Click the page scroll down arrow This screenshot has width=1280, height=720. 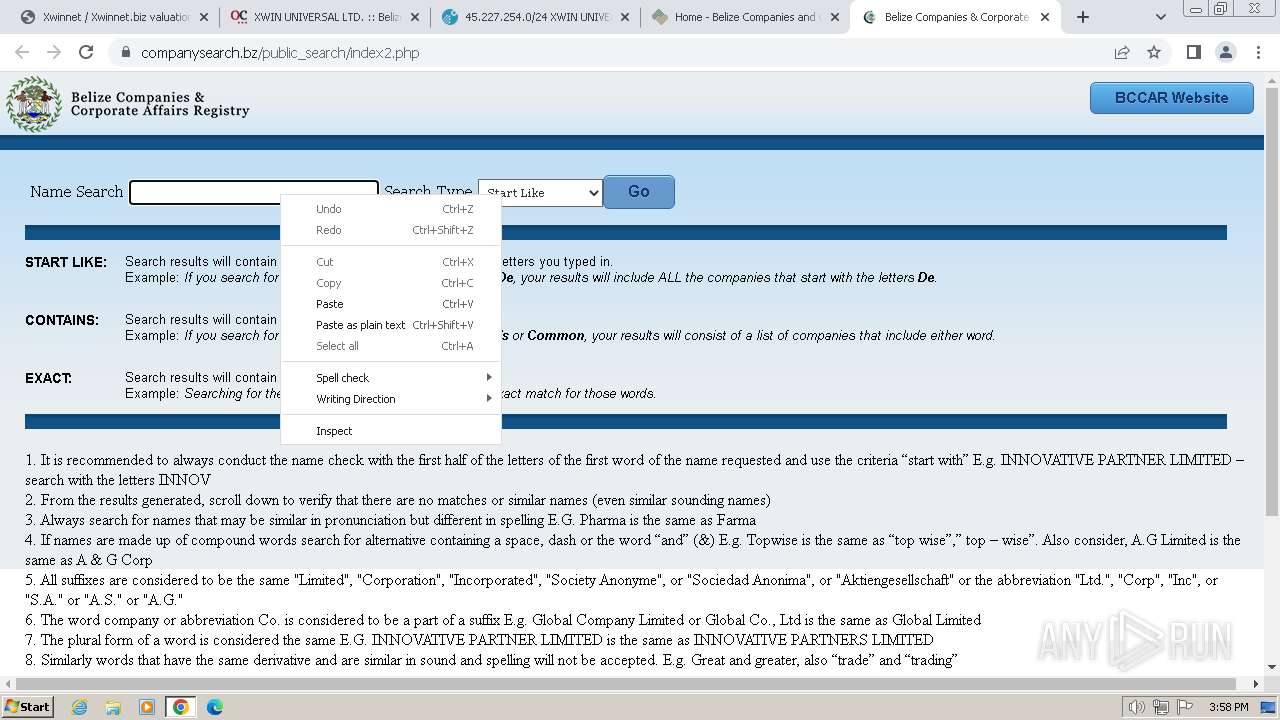[x=1272, y=667]
